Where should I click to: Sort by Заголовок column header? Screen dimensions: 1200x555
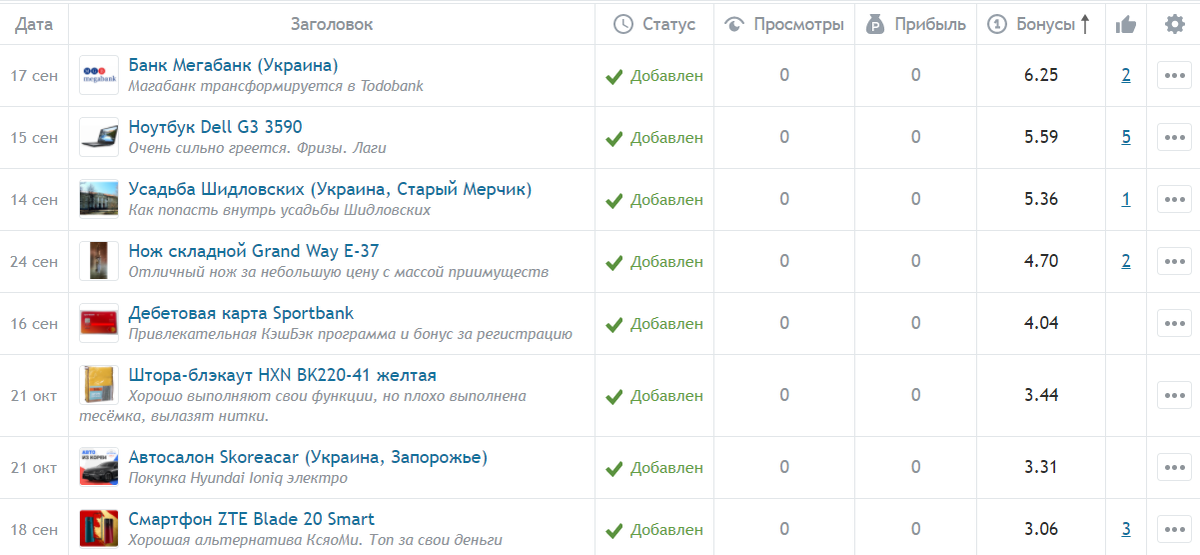pos(332,24)
